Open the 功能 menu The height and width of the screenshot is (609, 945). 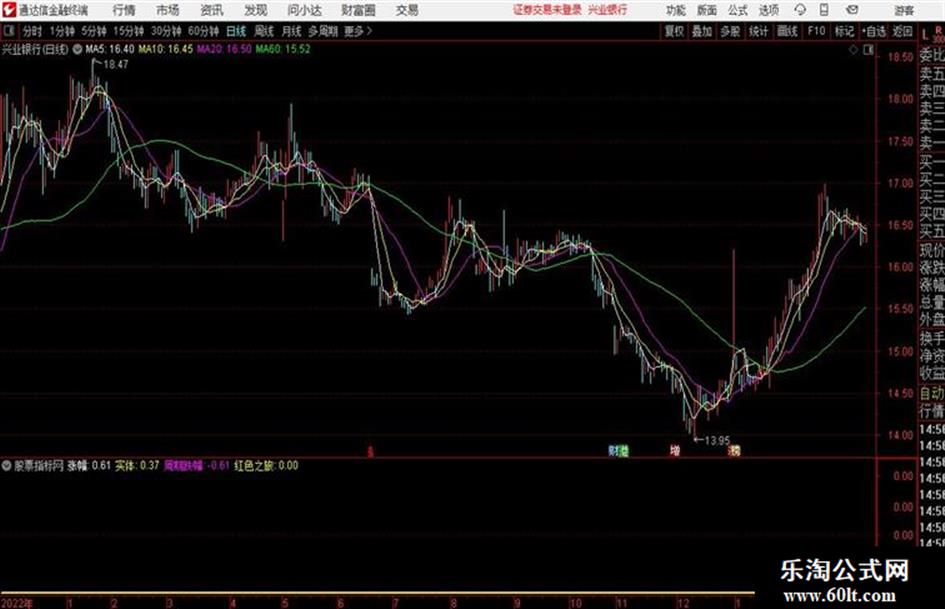(676, 10)
